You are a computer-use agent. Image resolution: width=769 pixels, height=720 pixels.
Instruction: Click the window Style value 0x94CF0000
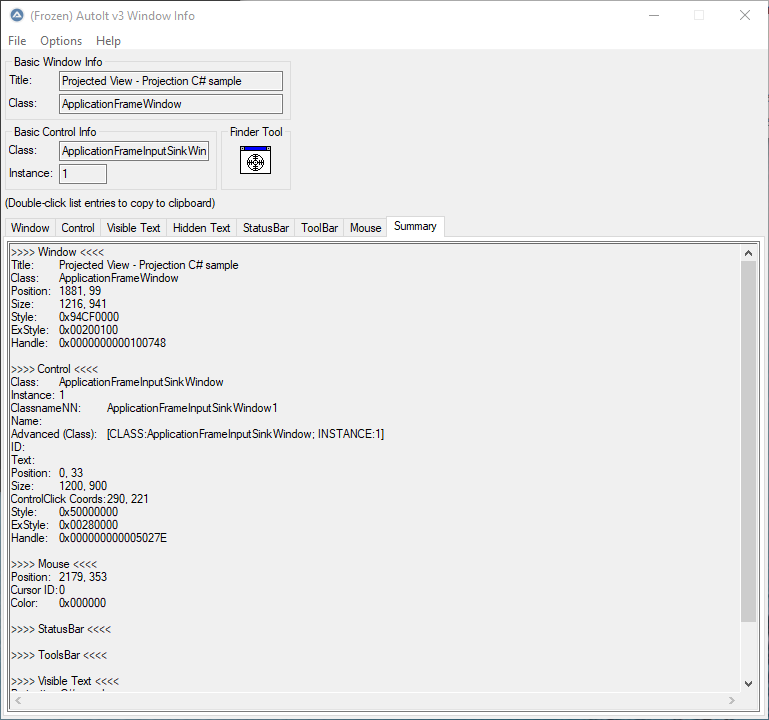[x=89, y=317]
